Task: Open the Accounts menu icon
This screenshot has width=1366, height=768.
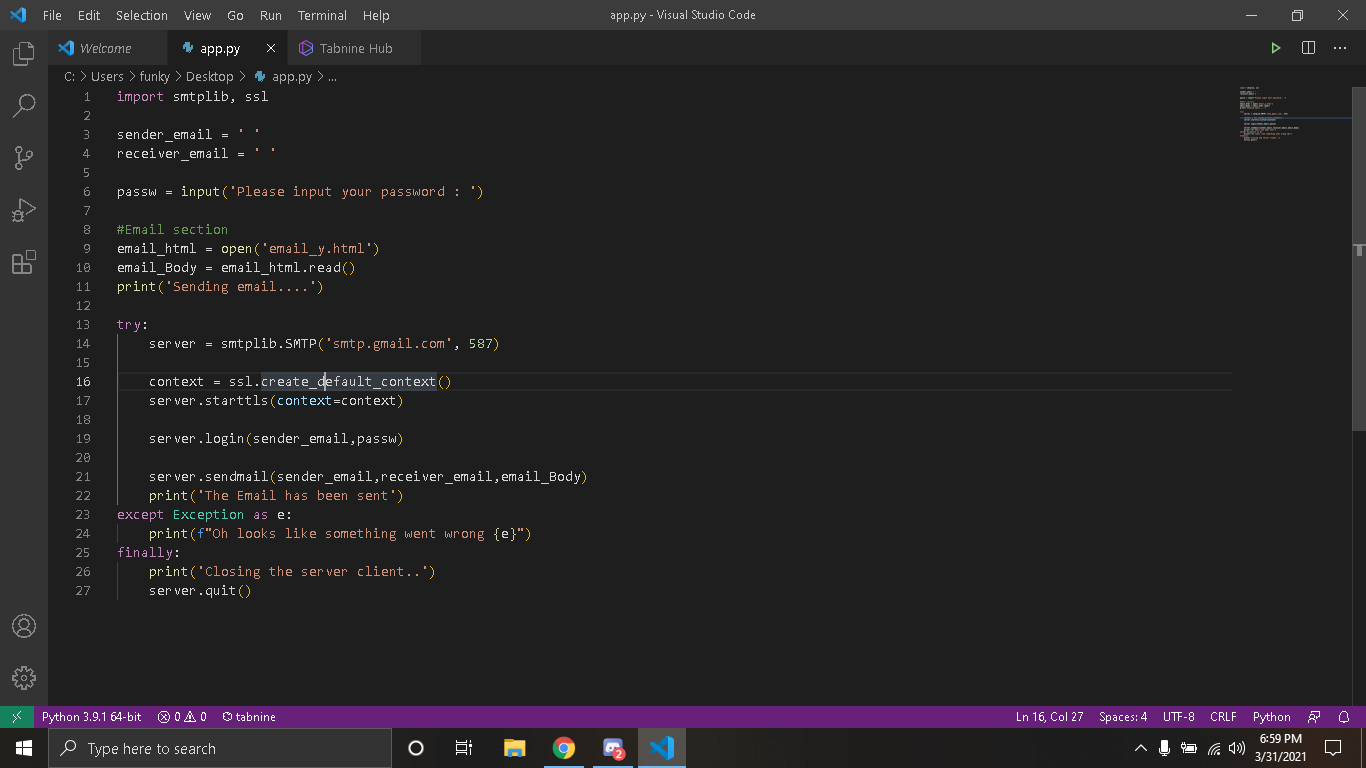Action: pyautogui.click(x=24, y=626)
